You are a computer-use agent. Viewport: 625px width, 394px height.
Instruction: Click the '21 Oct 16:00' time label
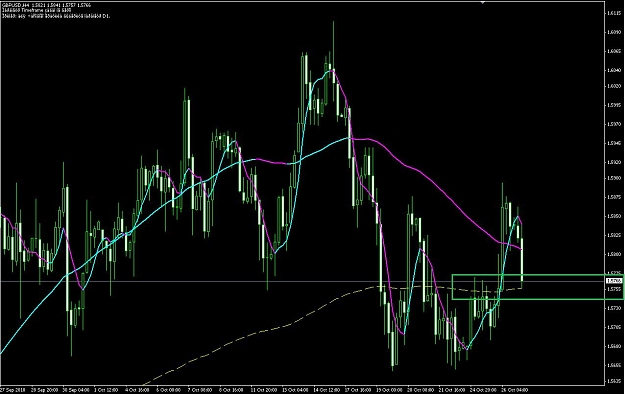452,390
